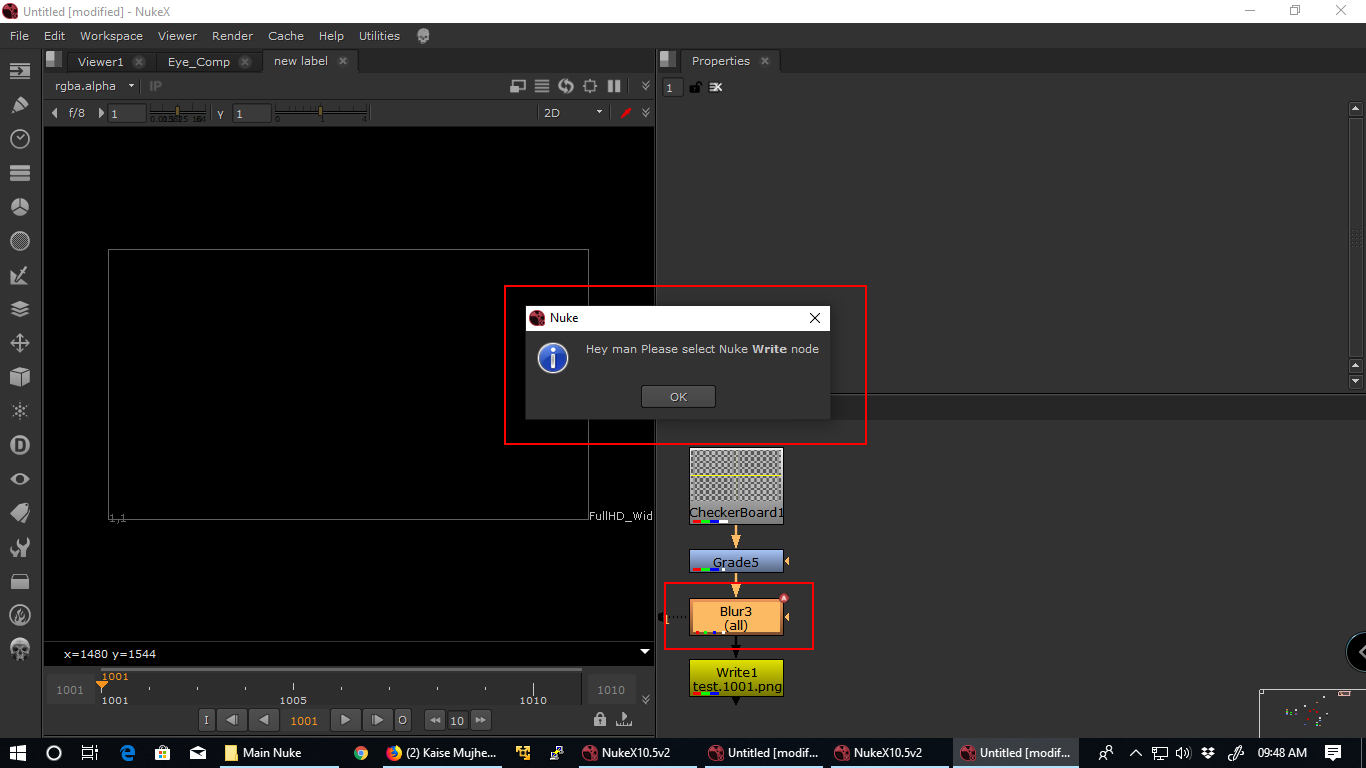Select the Write1 node
The image size is (1366, 768).
(736, 678)
